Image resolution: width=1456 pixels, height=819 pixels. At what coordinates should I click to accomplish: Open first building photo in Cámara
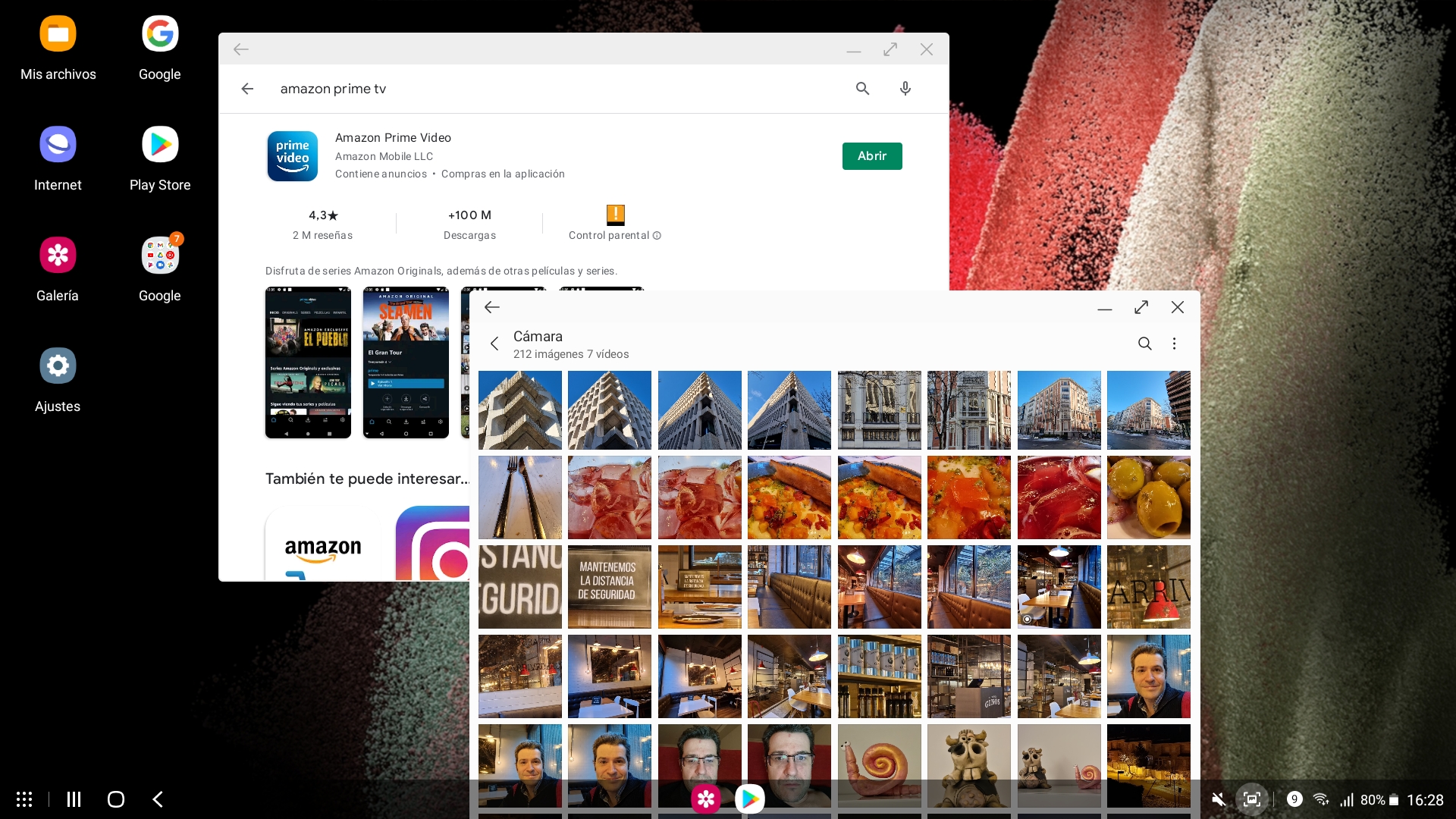click(x=520, y=410)
